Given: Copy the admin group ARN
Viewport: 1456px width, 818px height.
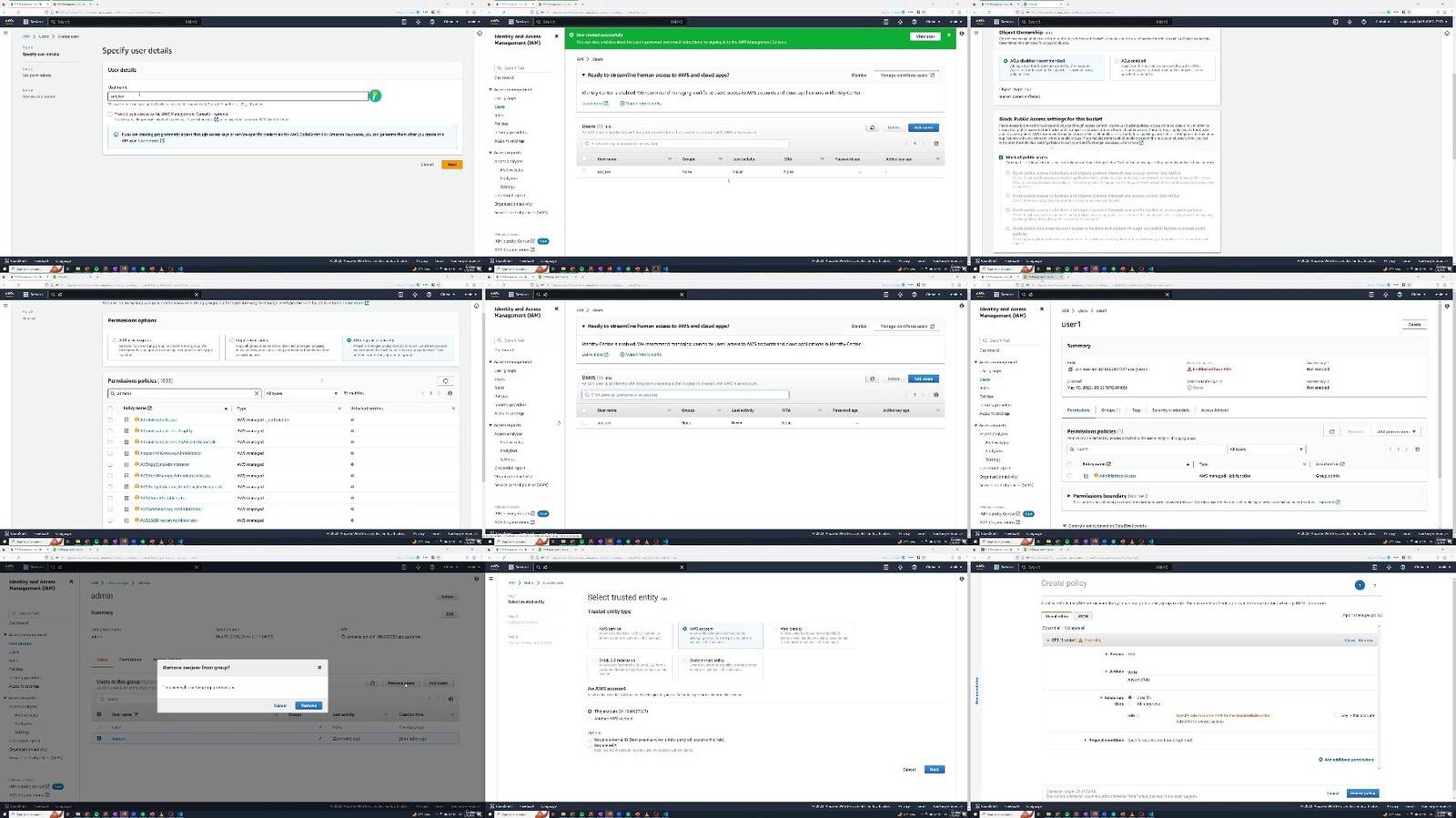Looking at the screenshot, I should (344, 637).
